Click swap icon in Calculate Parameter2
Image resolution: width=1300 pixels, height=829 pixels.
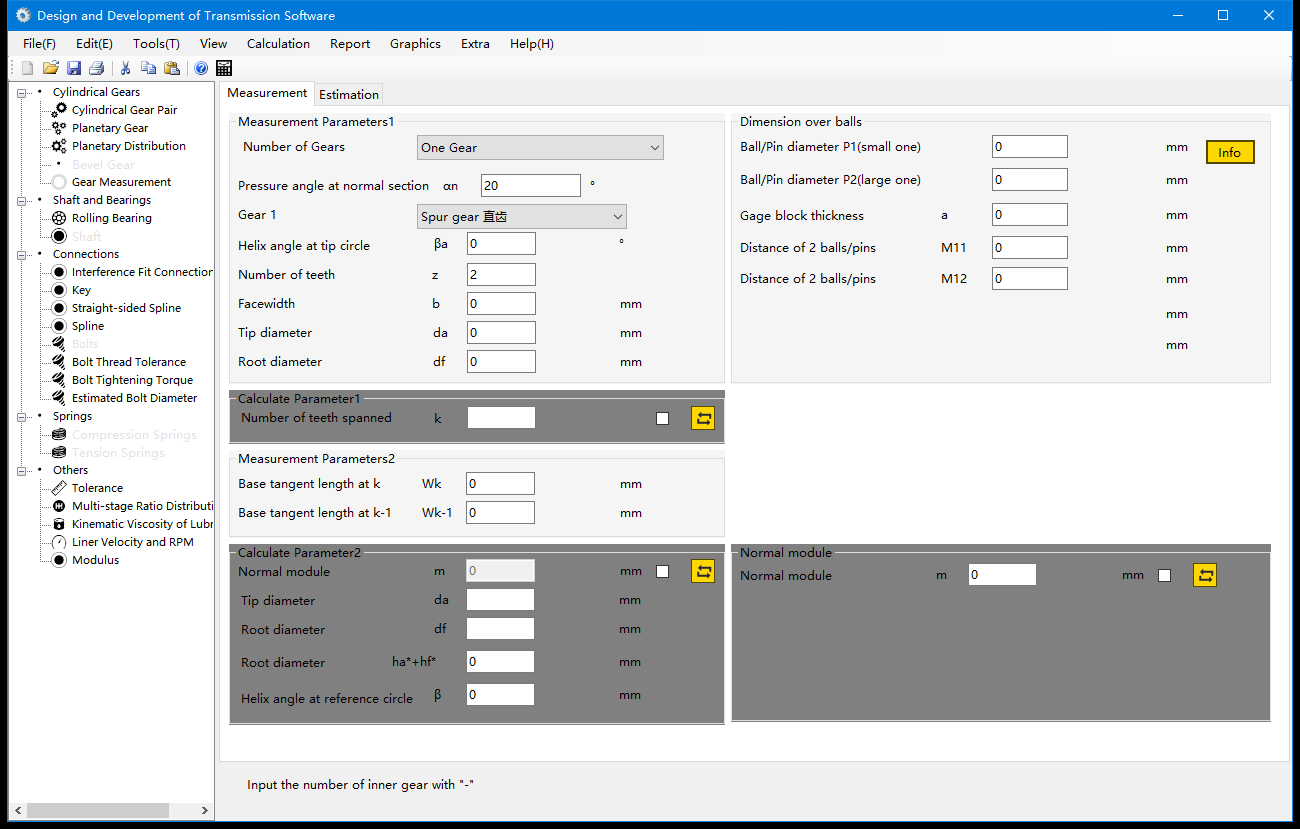point(703,571)
